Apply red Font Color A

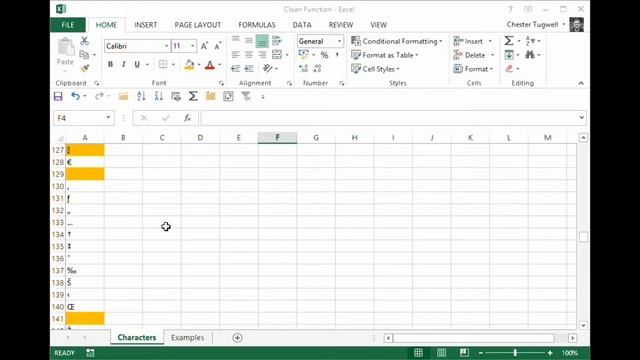(x=210, y=64)
